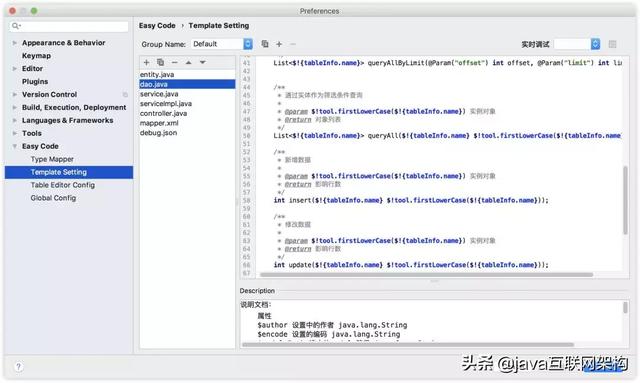
Task: Remove the current template group
Action: [x=293, y=44]
